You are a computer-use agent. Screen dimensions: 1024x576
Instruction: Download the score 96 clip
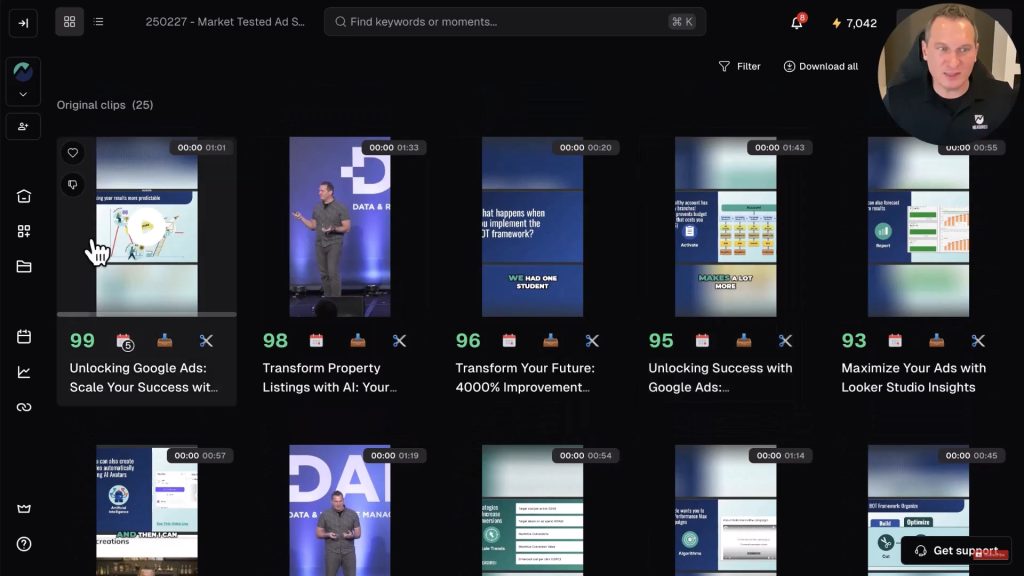click(551, 340)
